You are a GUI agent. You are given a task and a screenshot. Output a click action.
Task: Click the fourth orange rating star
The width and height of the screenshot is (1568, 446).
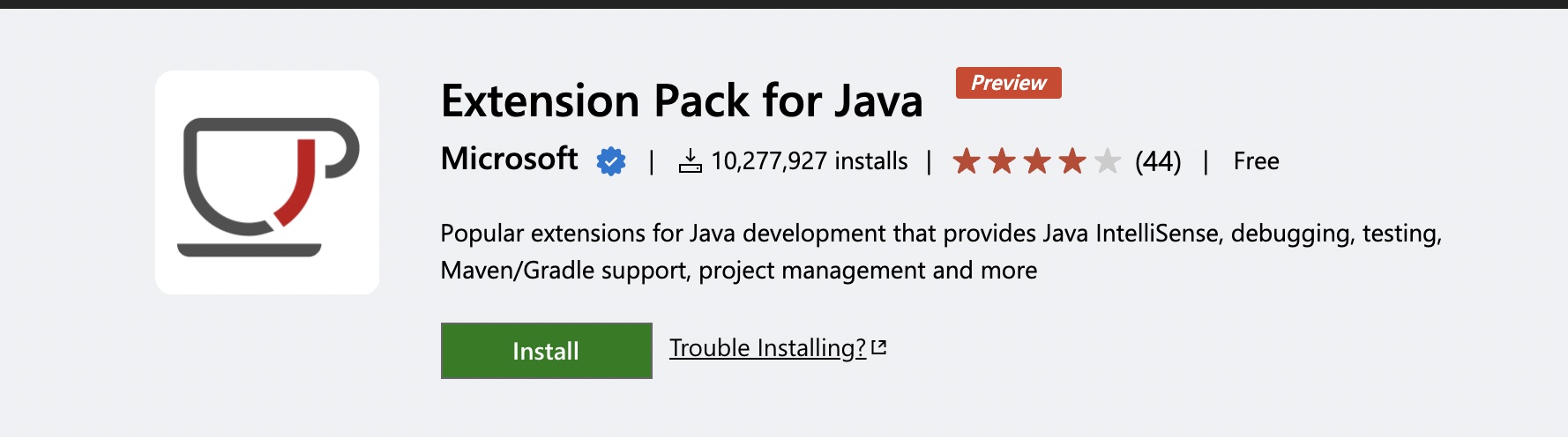(x=1072, y=161)
